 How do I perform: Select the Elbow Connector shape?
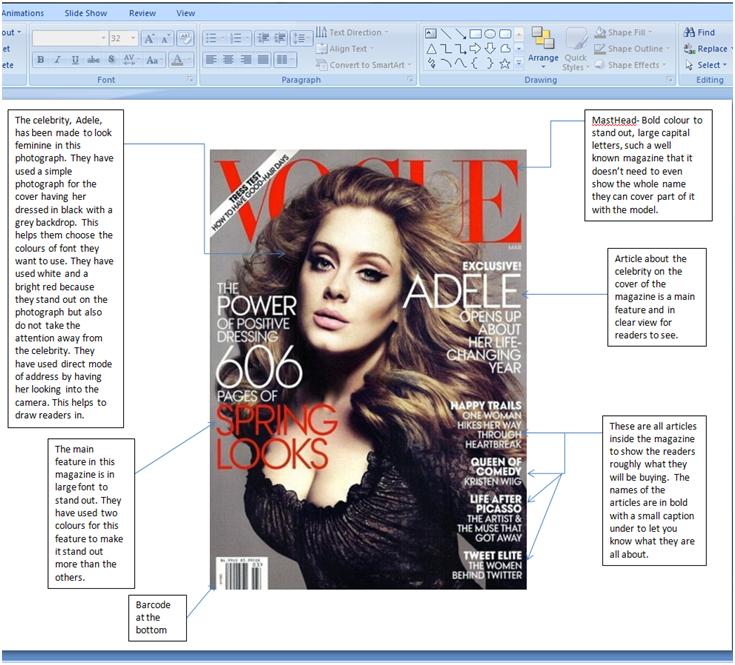click(x=446, y=48)
